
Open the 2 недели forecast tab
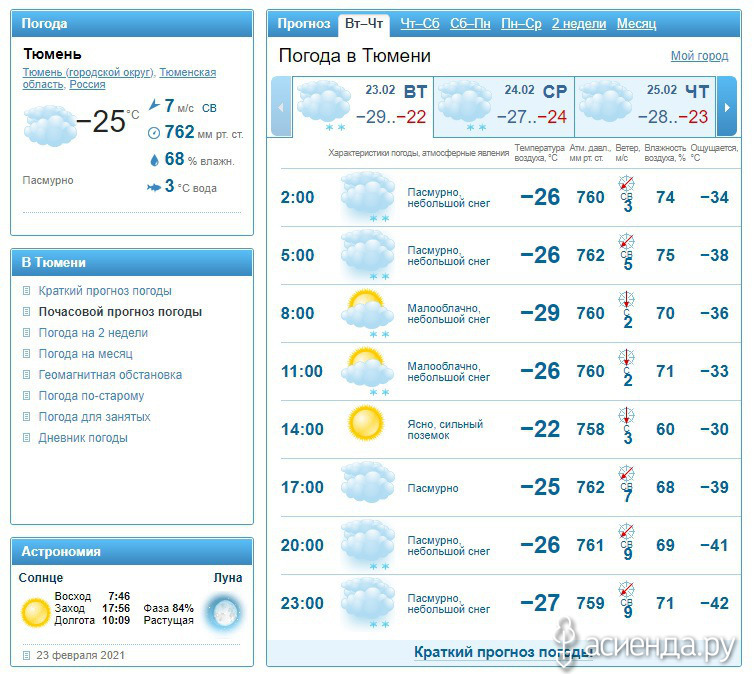coord(579,24)
